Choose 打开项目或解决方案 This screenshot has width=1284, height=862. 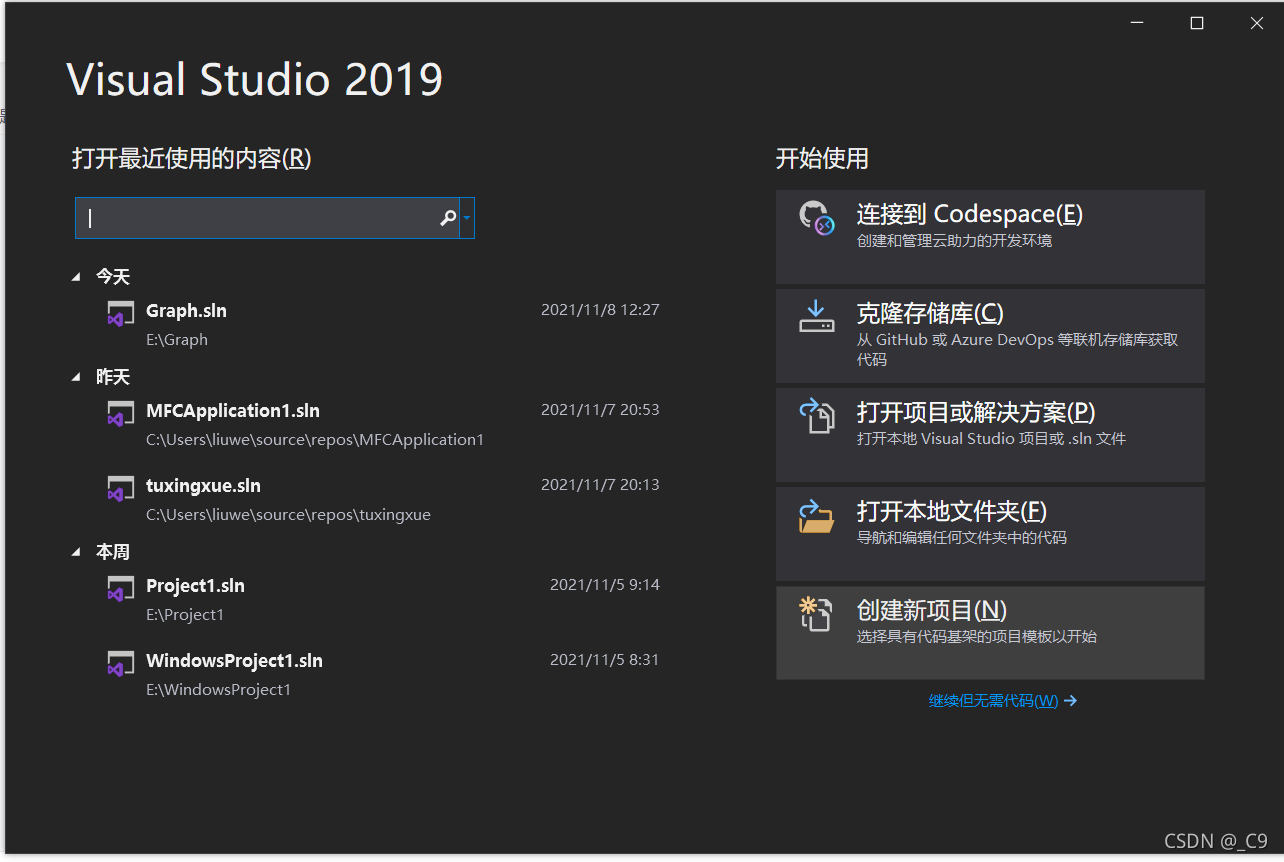click(x=990, y=435)
